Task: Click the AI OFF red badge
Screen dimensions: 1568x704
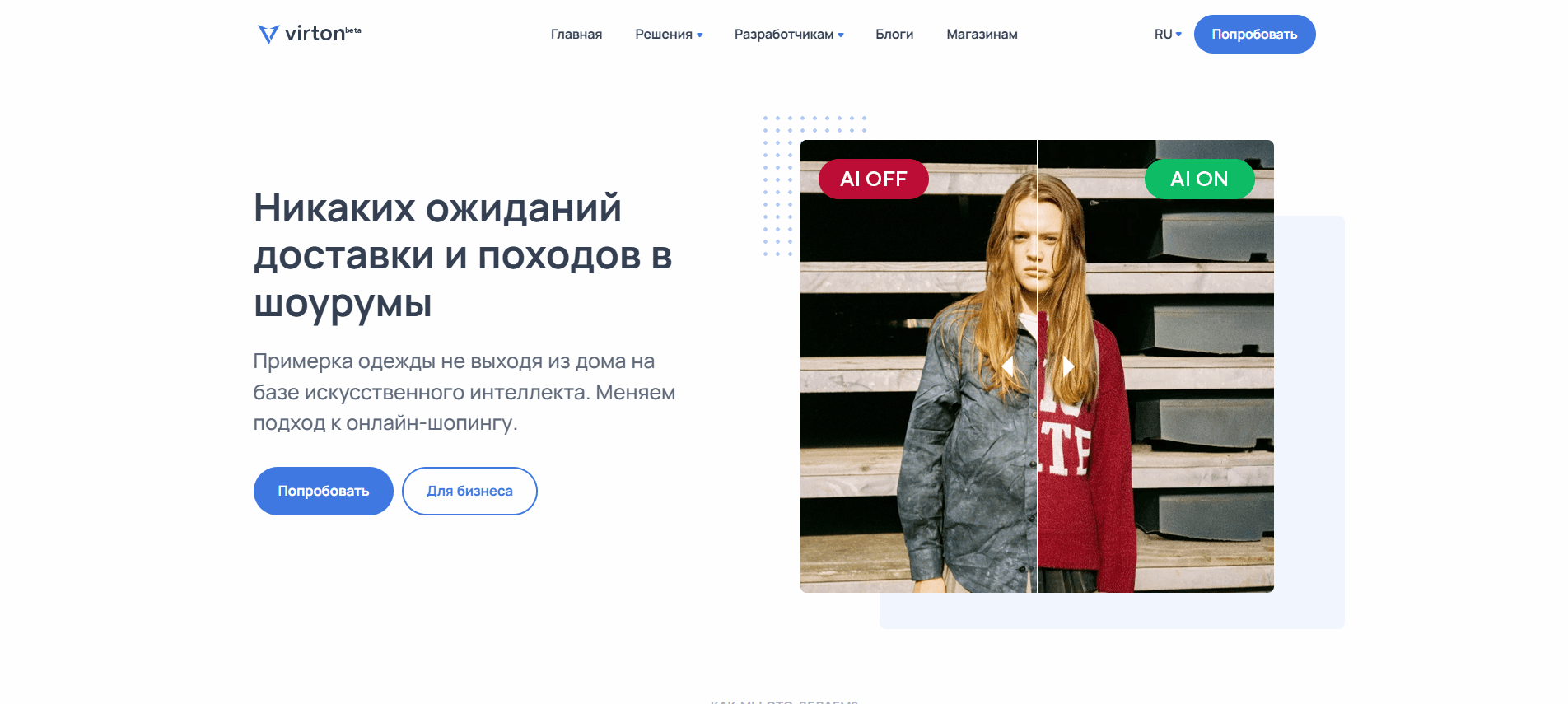Action: coord(874,179)
